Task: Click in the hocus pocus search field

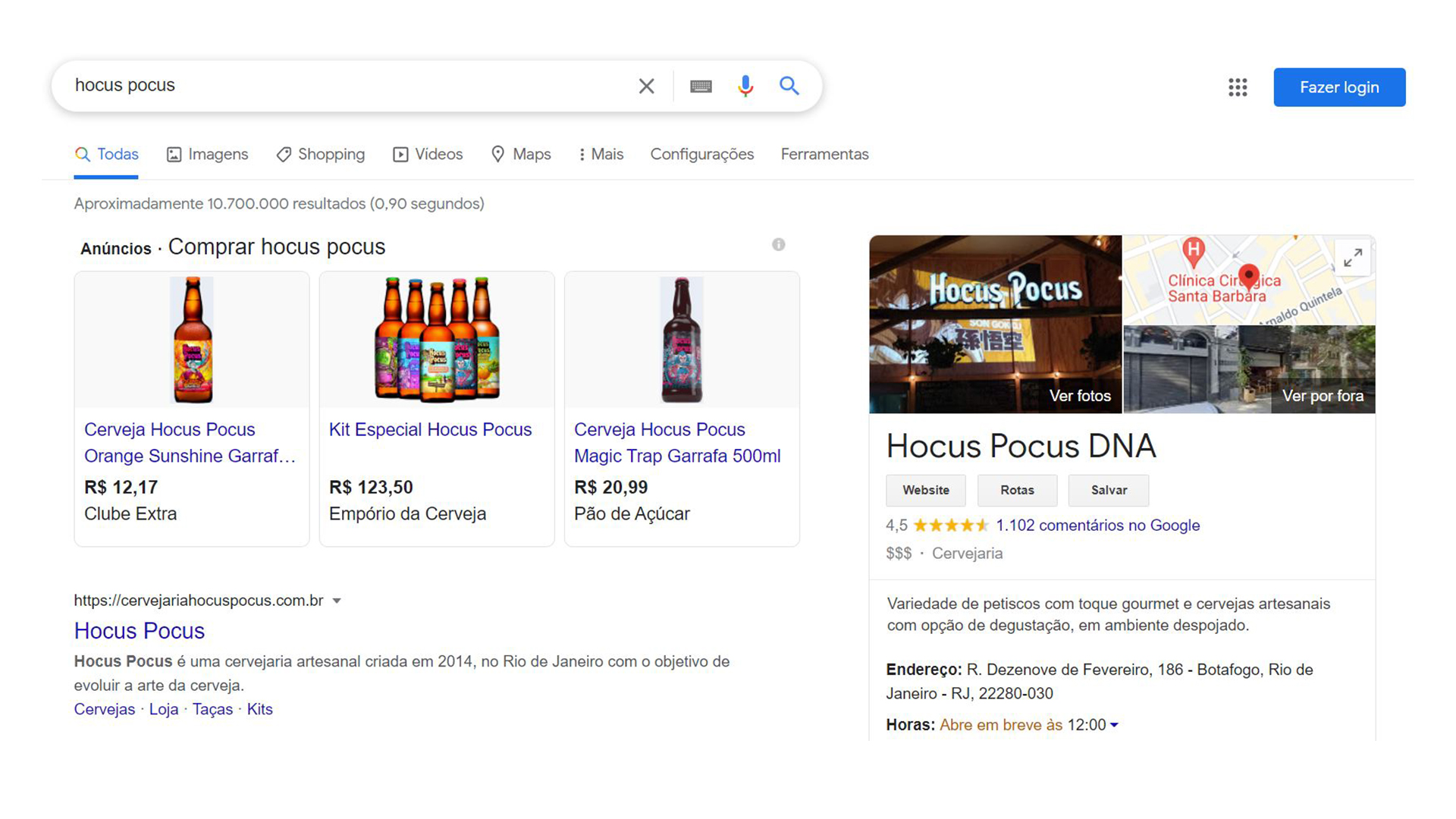Action: (349, 86)
